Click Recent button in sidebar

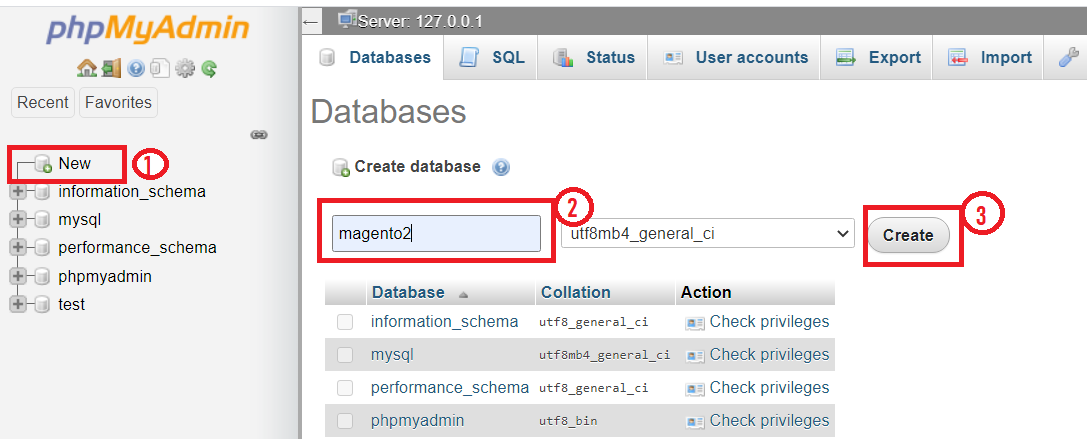pos(43,102)
